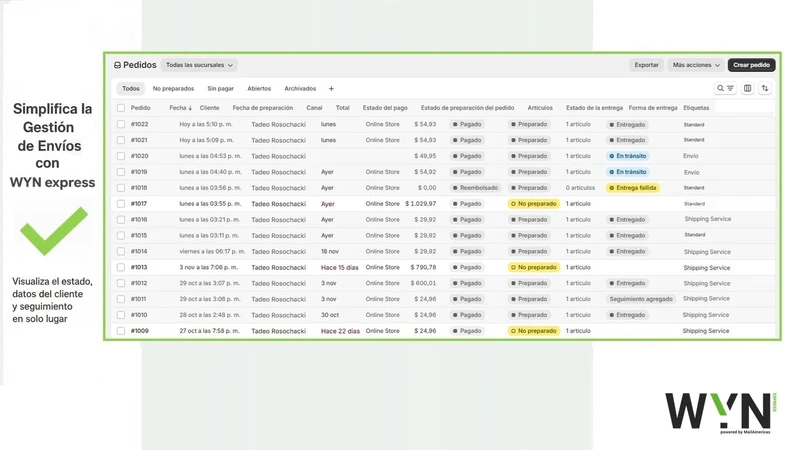Screen dimensions: 800x450
Task: Select the checkbox for order #1009
Action: [121, 331]
